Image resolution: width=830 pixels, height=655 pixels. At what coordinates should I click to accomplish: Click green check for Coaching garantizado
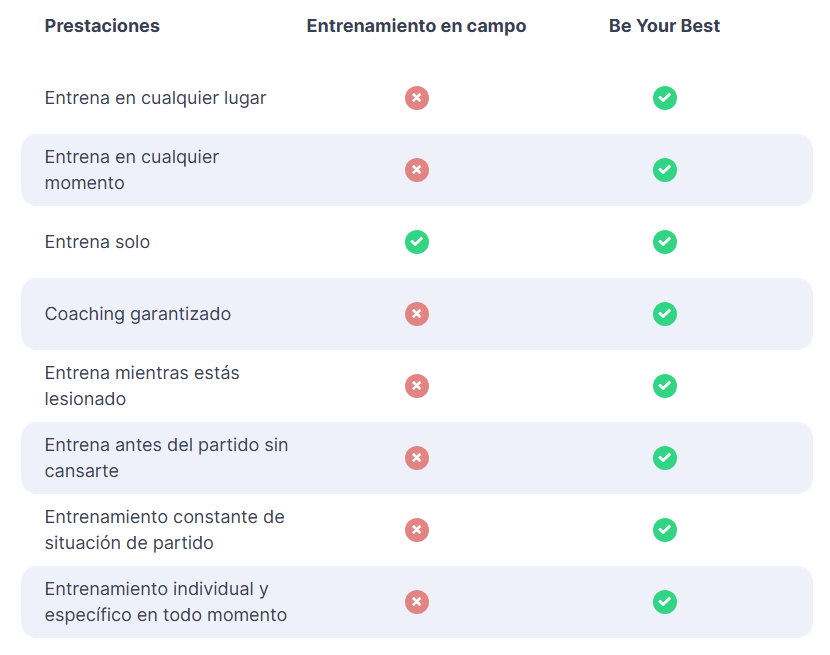pyautogui.click(x=664, y=314)
